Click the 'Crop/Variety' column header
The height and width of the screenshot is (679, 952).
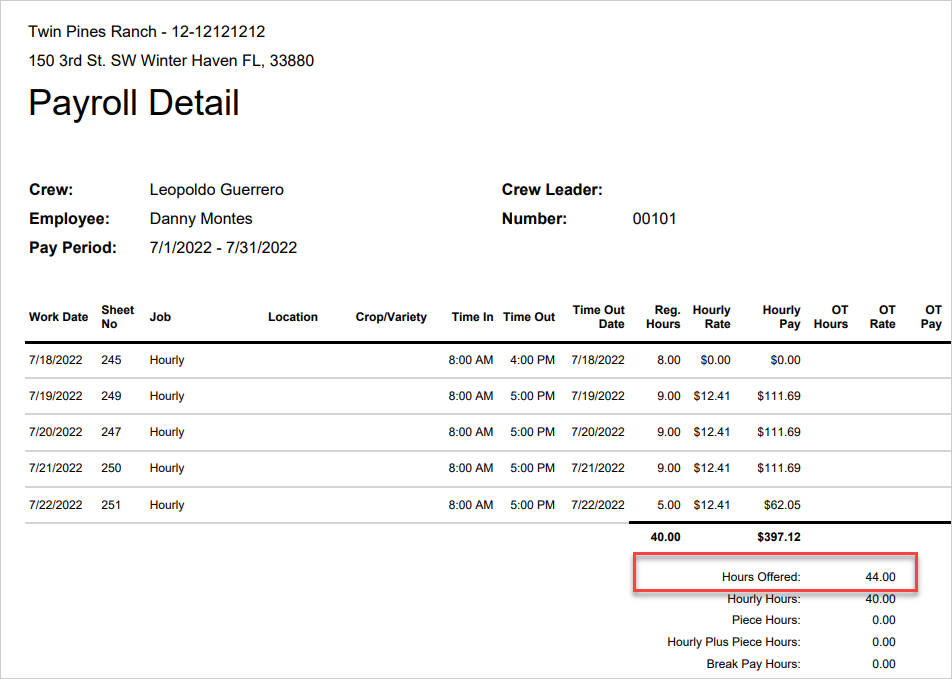(391, 317)
